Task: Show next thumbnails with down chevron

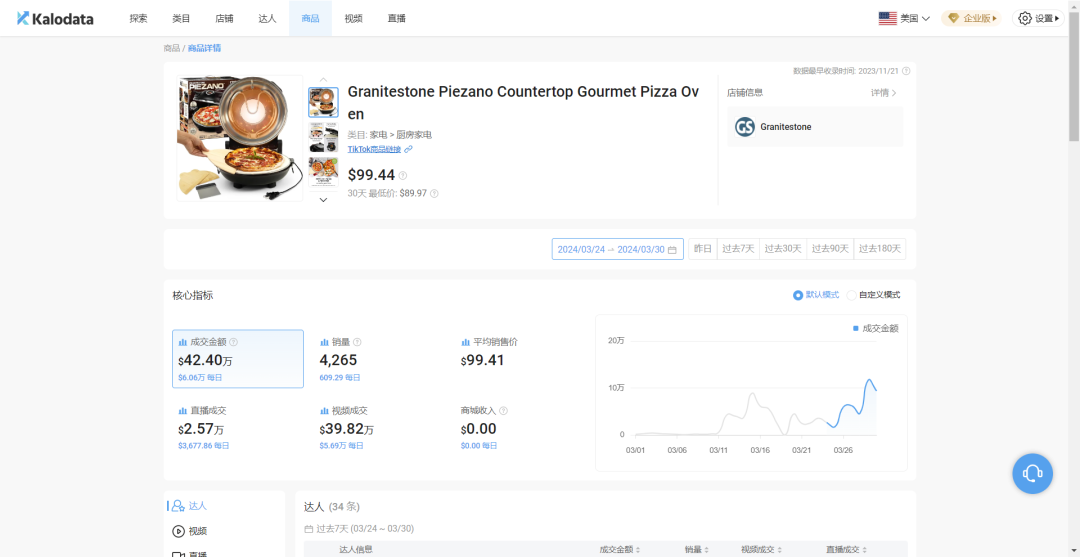Action: coord(323,200)
